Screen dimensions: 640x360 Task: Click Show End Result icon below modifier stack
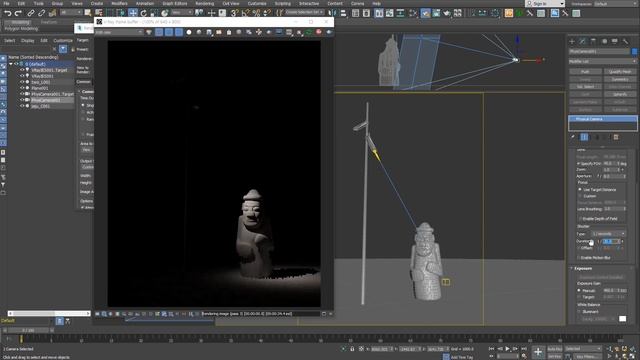point(584,137)
